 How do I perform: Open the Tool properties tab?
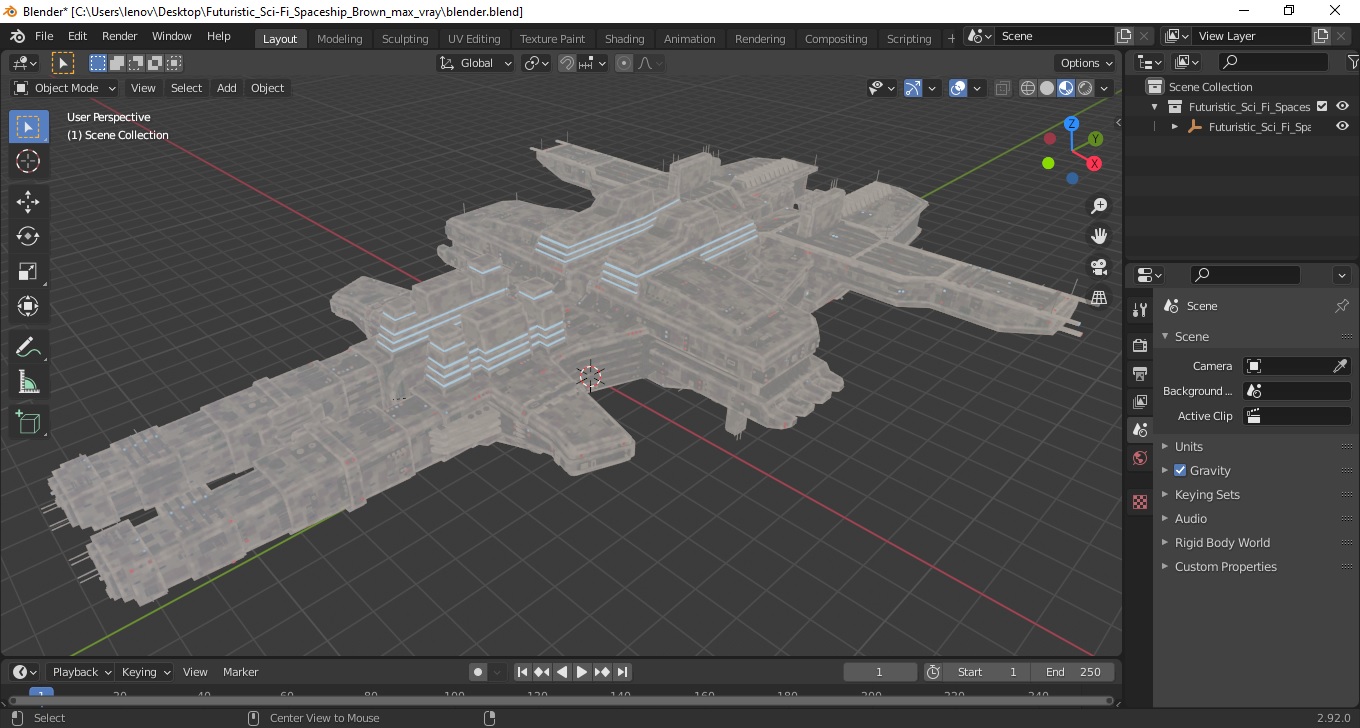point(1140,310)
